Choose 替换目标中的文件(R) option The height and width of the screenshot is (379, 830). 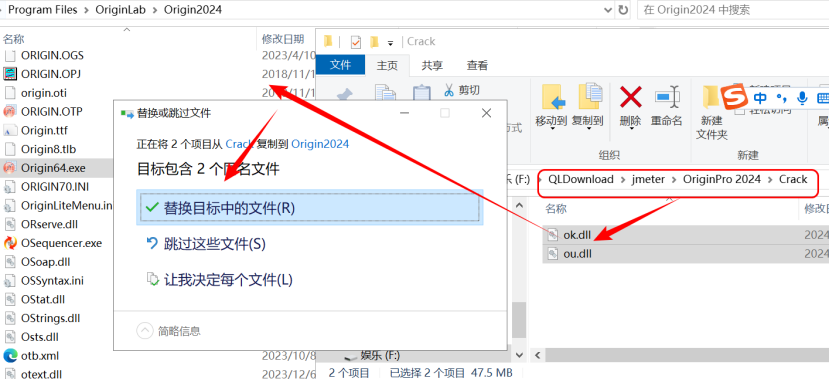(310, 208)
